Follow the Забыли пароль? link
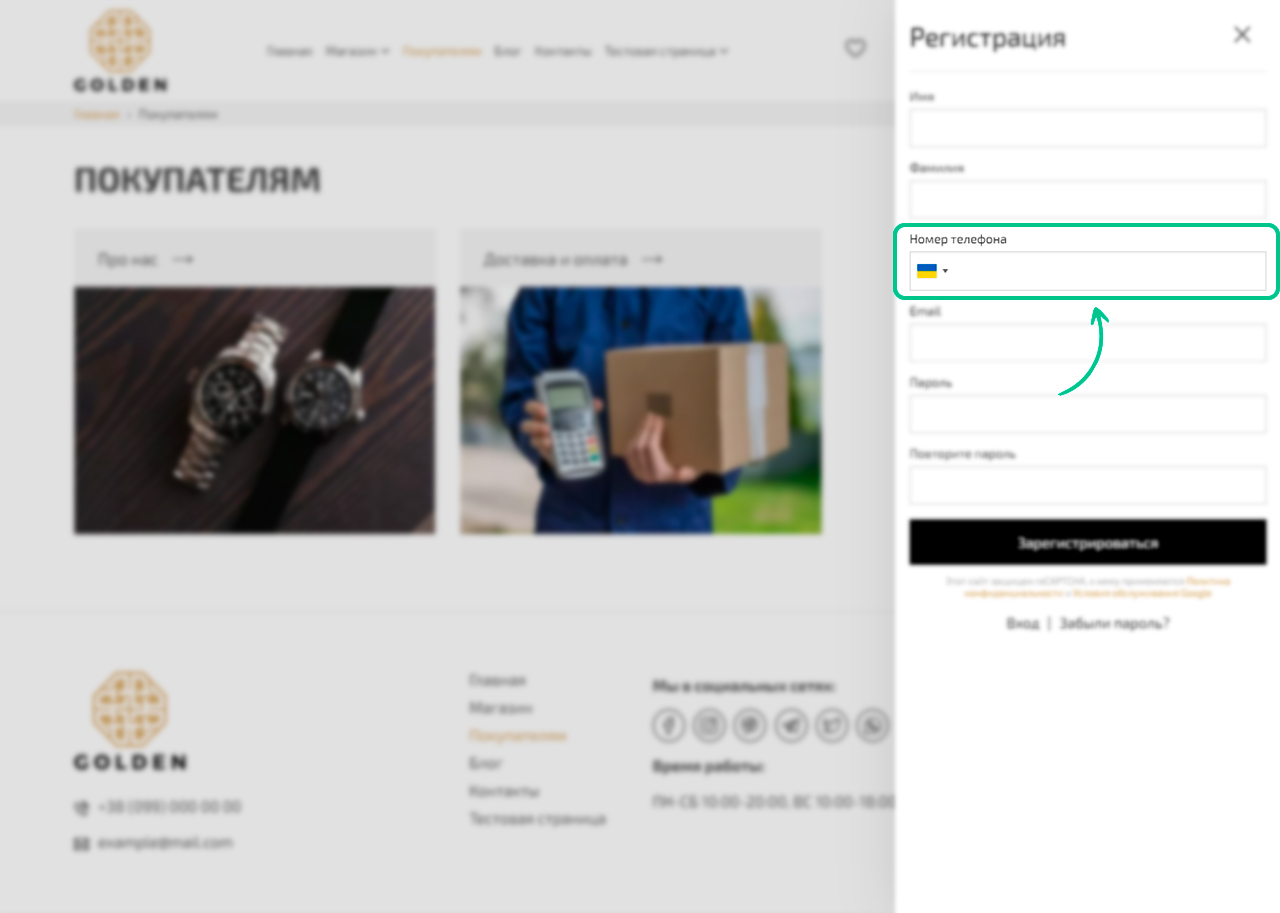The width and height of the screenshot is (1280, 913). (x=1115, y=623)
